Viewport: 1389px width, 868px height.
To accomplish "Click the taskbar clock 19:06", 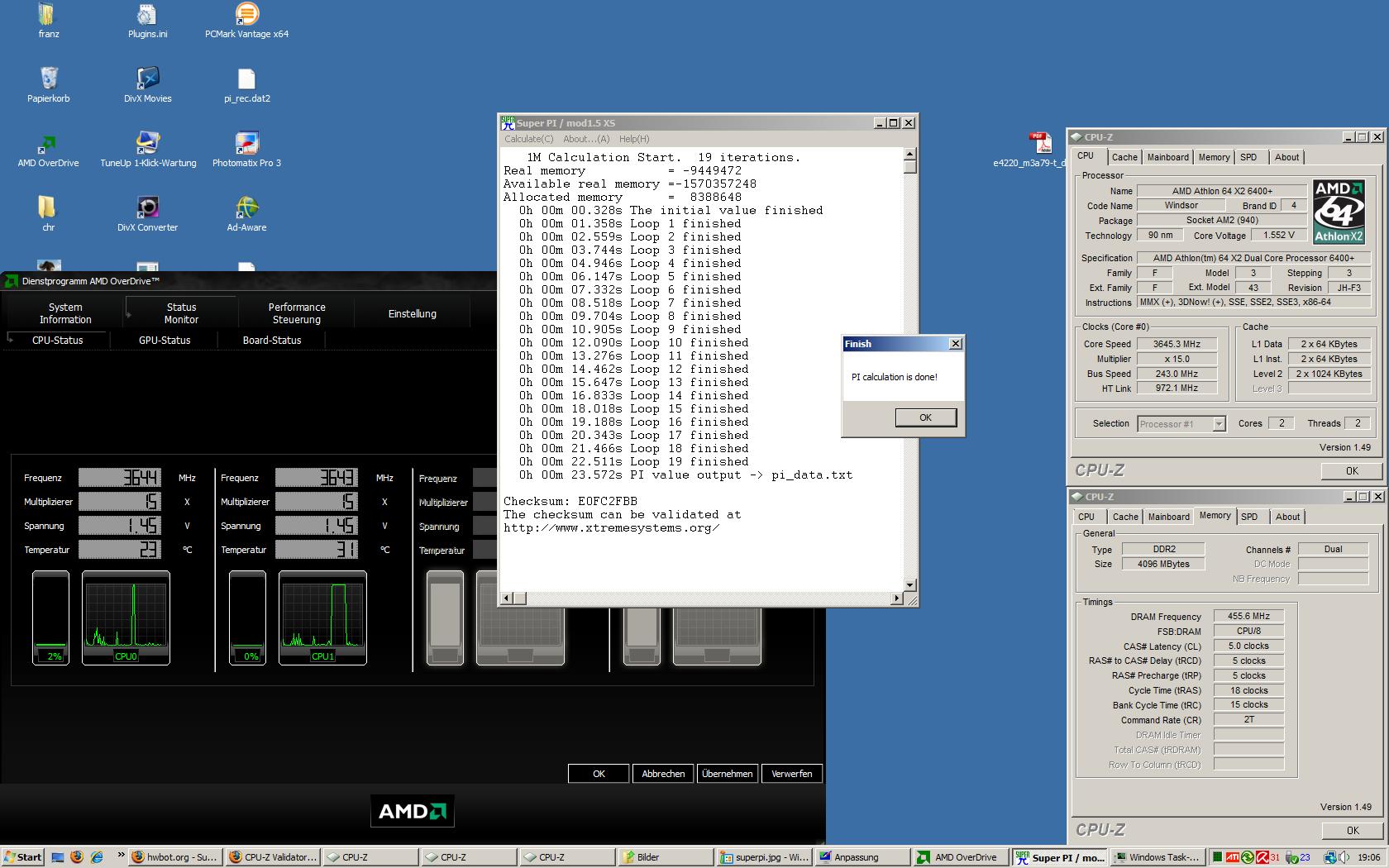I will (1368, 857).
